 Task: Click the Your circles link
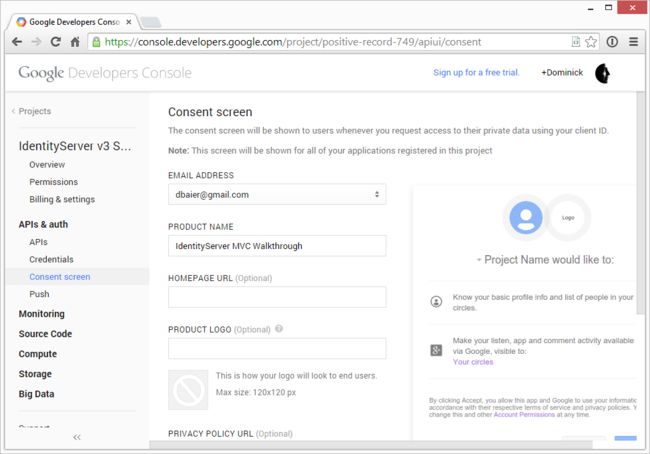(x=473, y=362)
